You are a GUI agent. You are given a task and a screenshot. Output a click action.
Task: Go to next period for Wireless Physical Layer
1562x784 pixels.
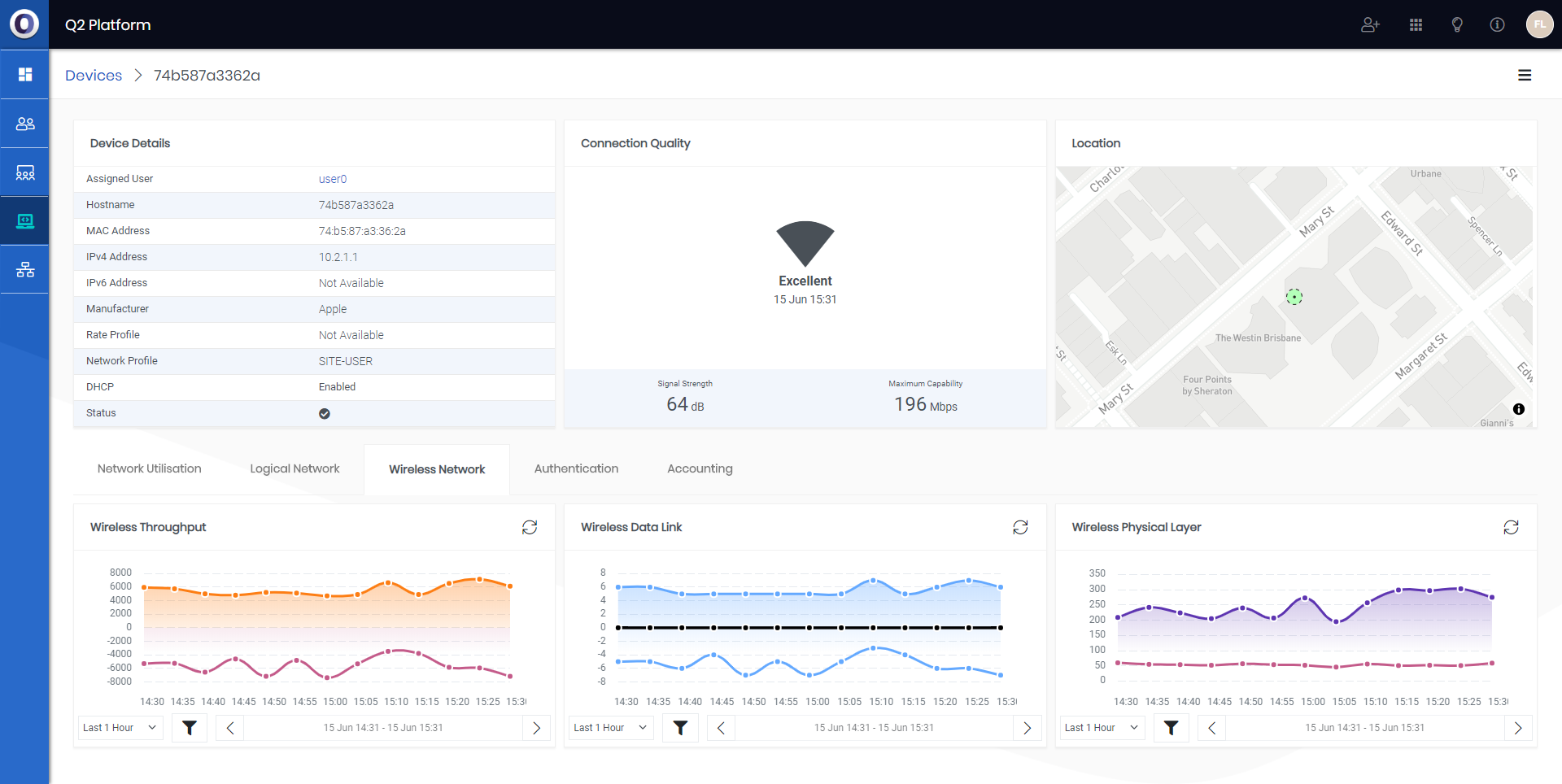[x=1517, y=728]
